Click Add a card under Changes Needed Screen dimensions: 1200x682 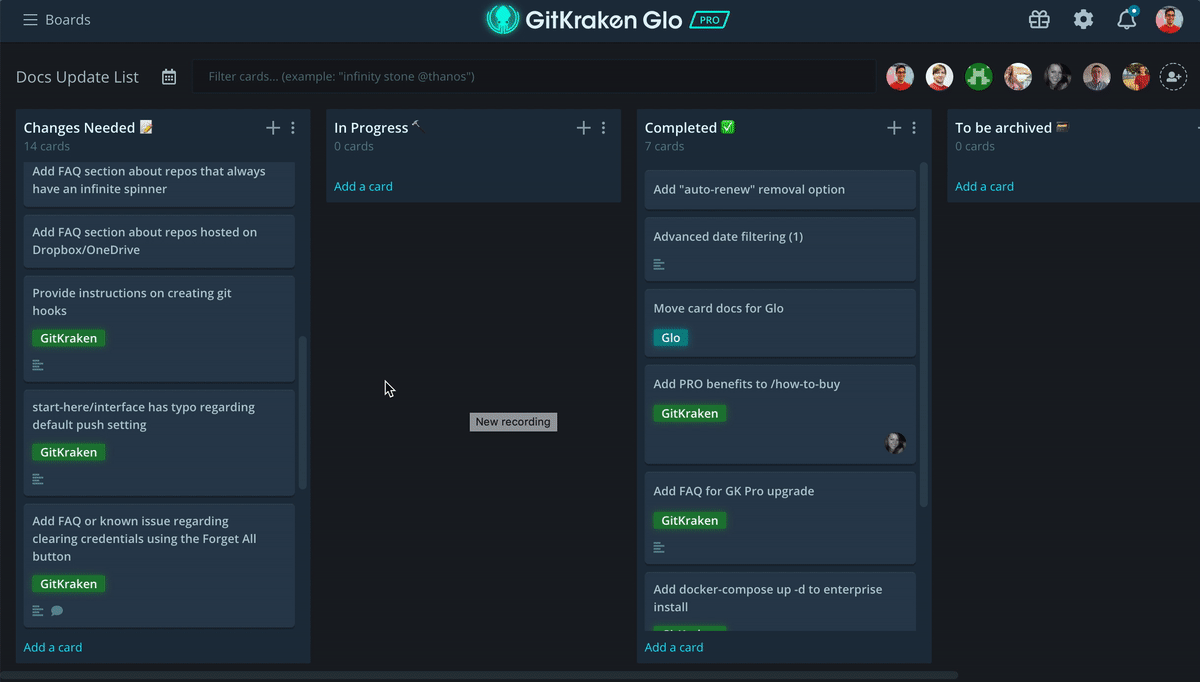[53, 647]
